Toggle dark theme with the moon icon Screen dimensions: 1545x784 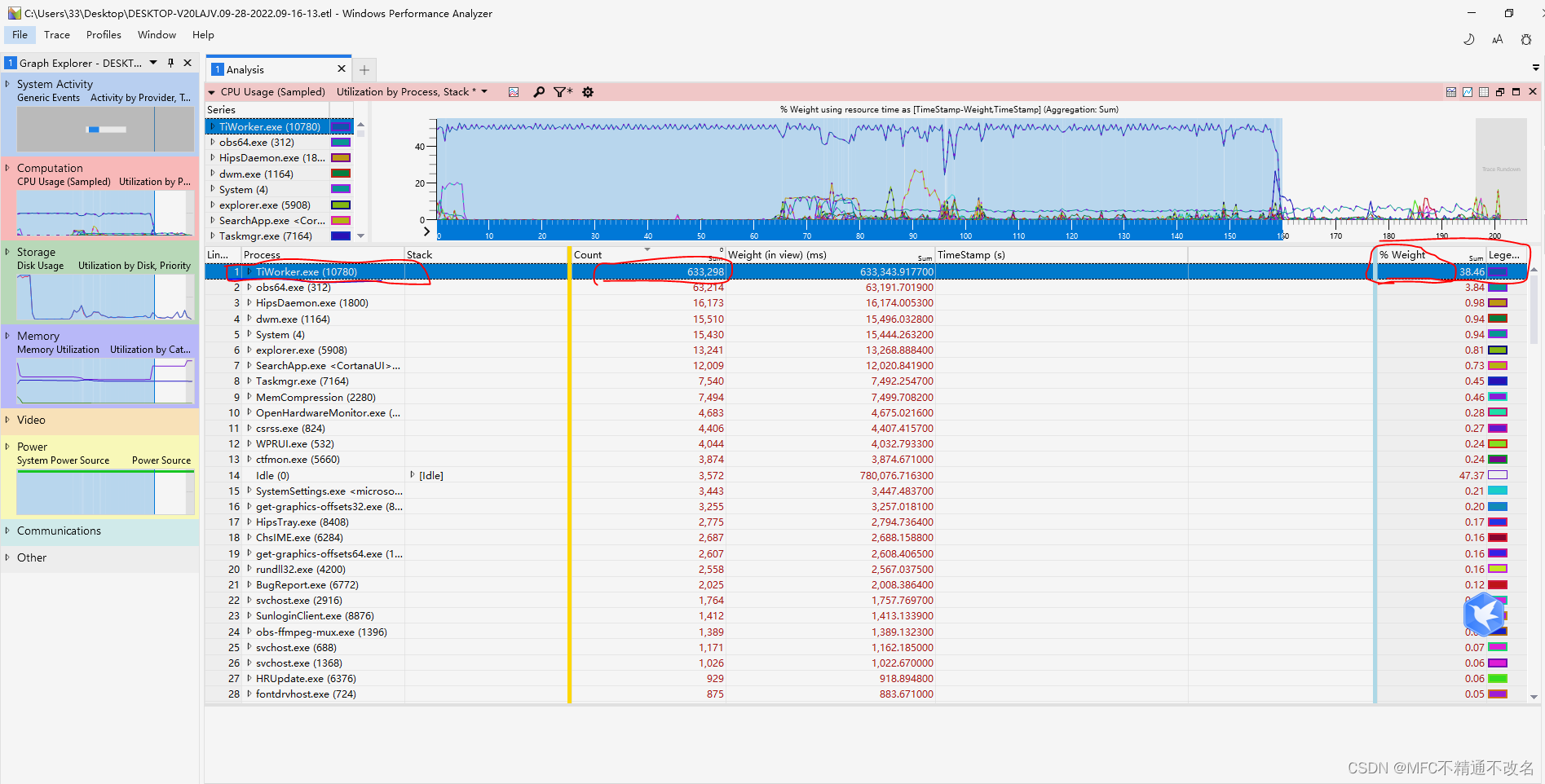(1468, 39)
